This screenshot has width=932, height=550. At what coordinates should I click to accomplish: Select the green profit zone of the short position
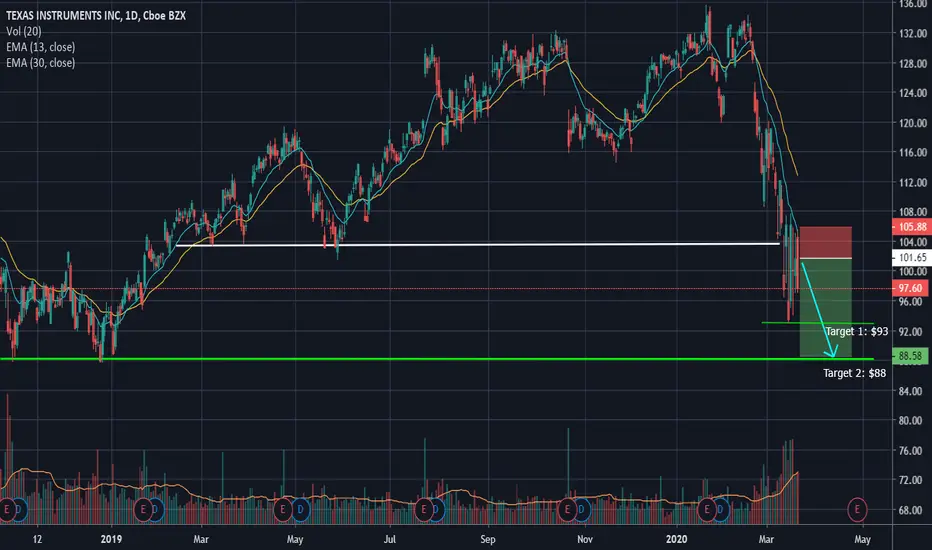point(826,307)
